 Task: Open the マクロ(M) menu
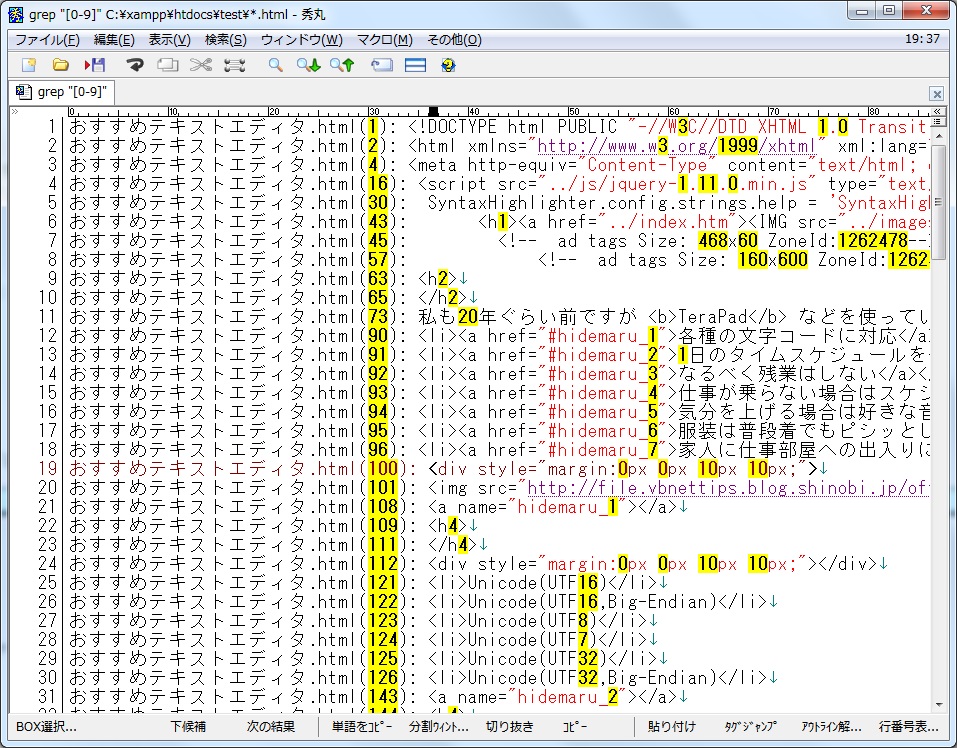click(385, 40)
